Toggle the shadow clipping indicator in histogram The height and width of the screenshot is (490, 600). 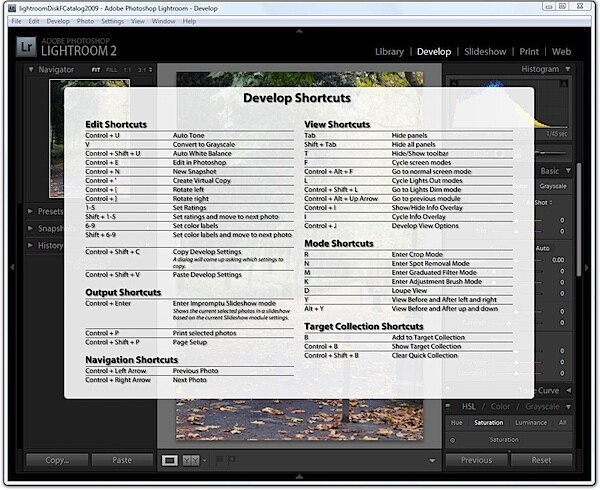click(454, 83)
